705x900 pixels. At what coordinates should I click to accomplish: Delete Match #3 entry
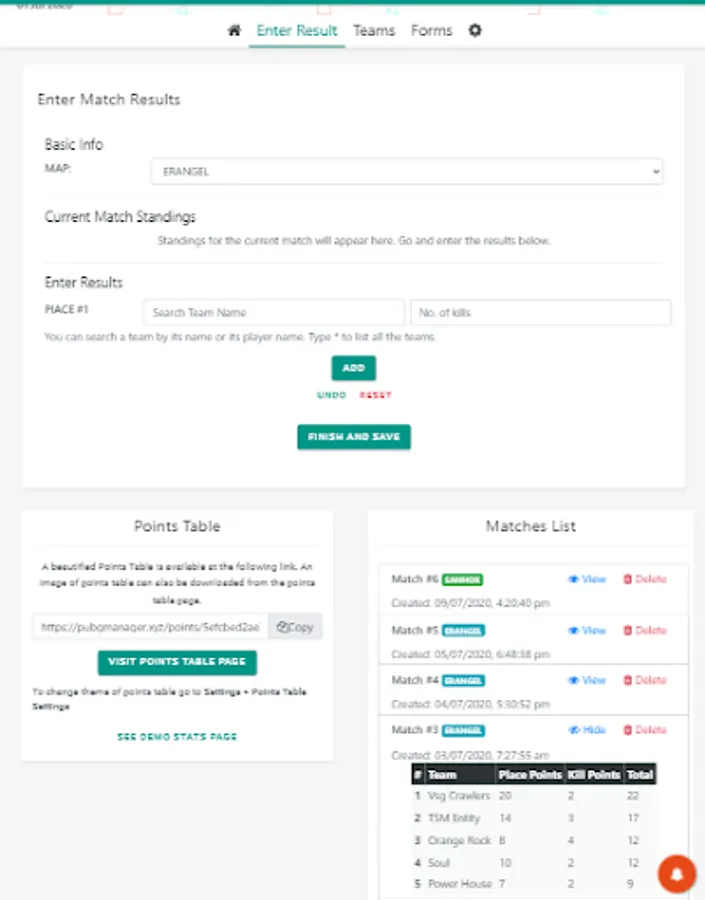click(645, 730)
